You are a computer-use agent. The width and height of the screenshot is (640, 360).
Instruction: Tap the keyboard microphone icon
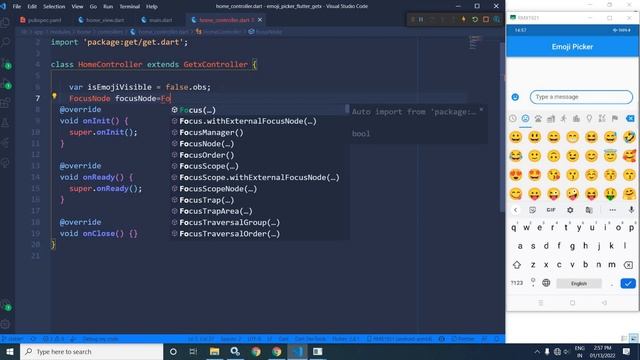click(x=631, y=210)
